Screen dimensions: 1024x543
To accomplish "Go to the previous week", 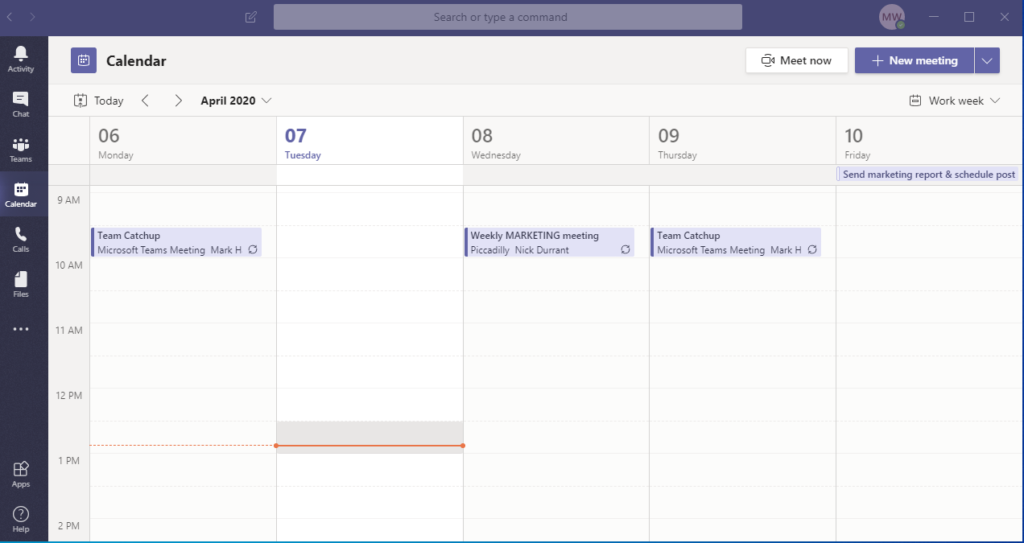I will (145, 100).
